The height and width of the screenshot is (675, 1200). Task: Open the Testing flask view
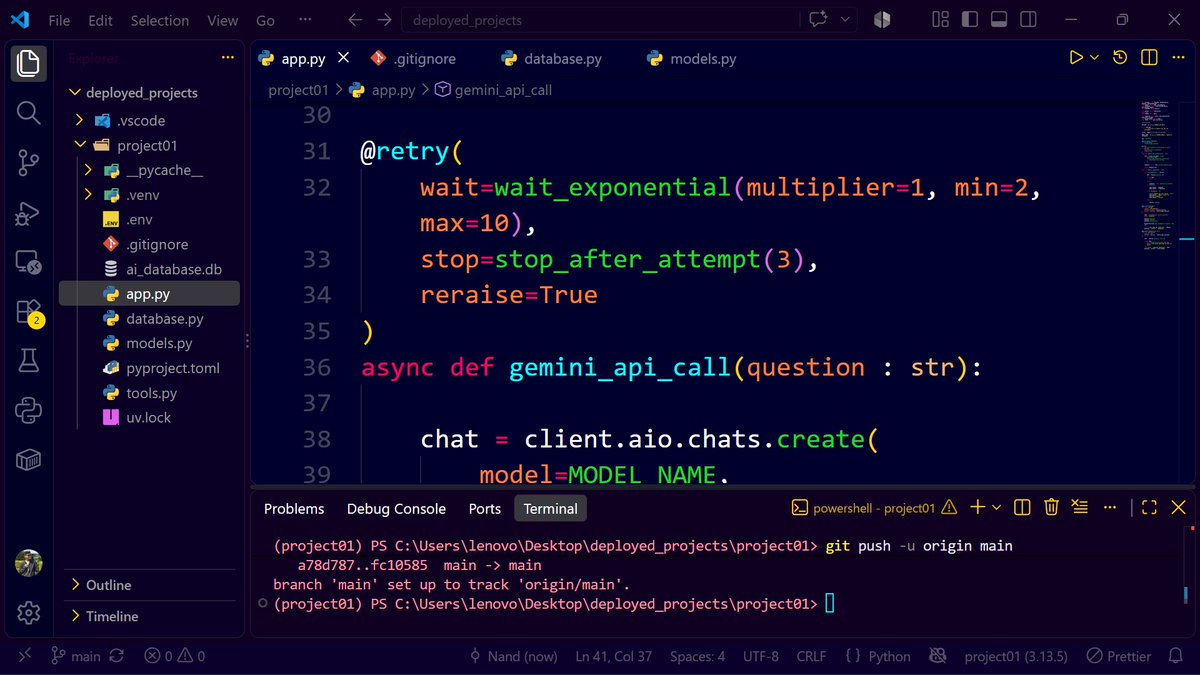(28, 361)
